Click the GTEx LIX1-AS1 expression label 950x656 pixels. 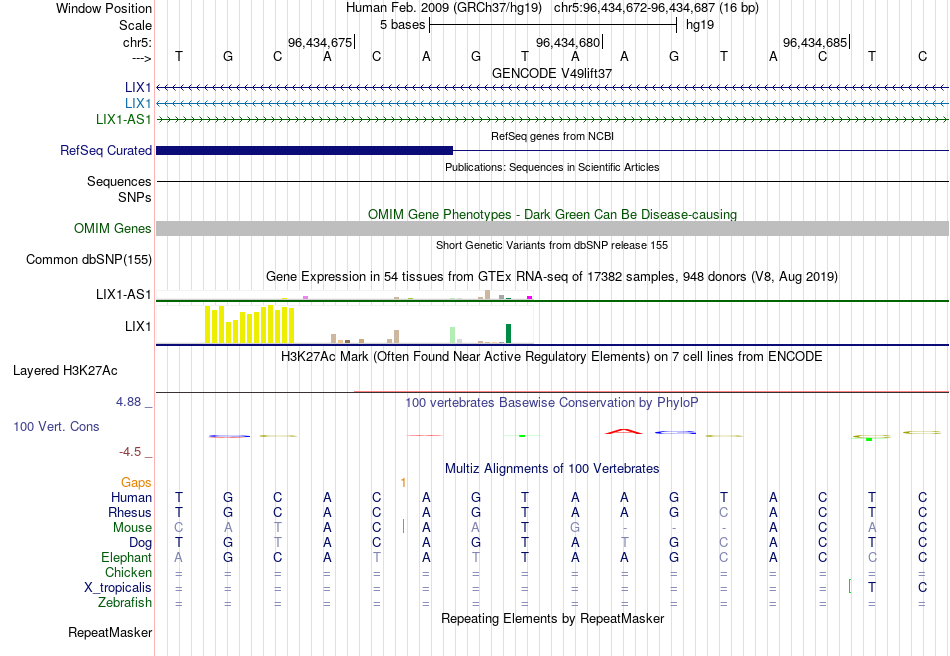(x=124, y=294)
